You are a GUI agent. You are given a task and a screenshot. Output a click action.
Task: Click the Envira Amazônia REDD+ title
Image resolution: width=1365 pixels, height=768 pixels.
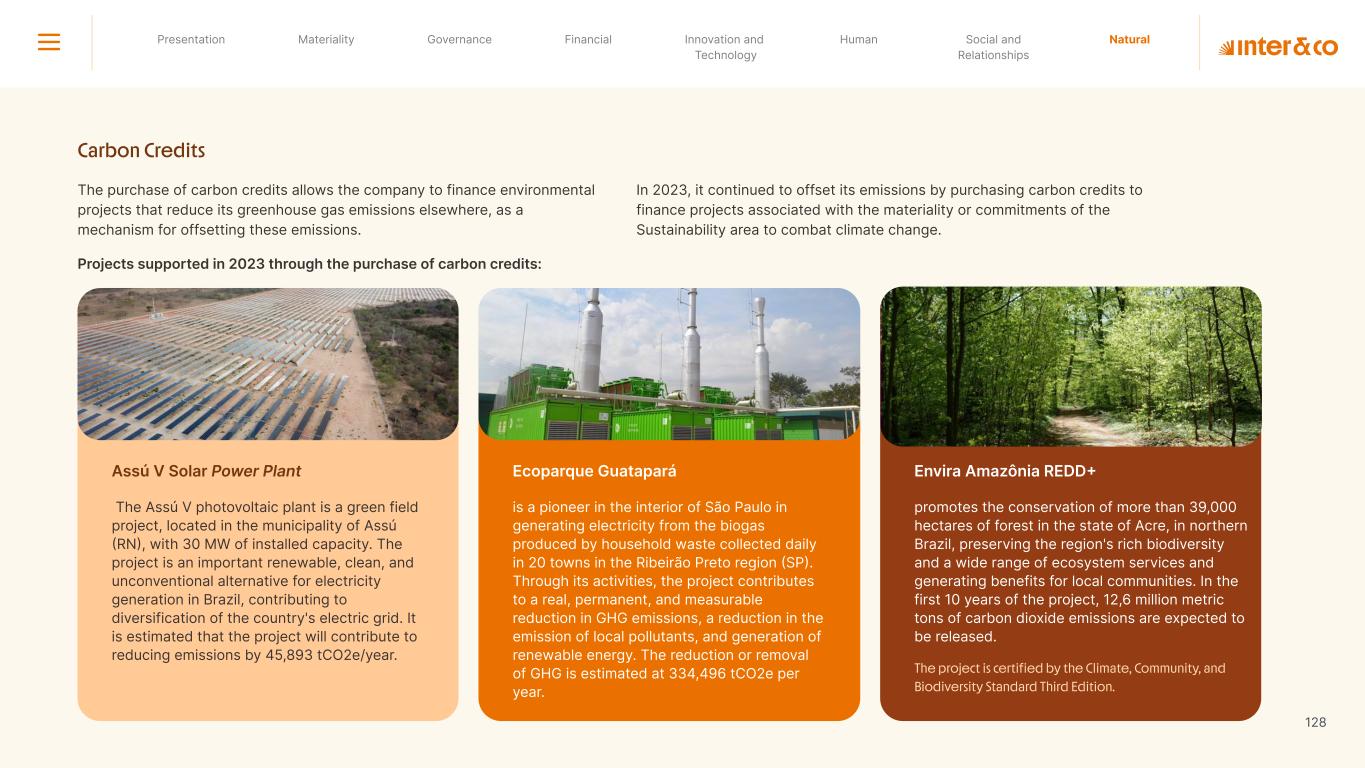tap(1005, 471)
